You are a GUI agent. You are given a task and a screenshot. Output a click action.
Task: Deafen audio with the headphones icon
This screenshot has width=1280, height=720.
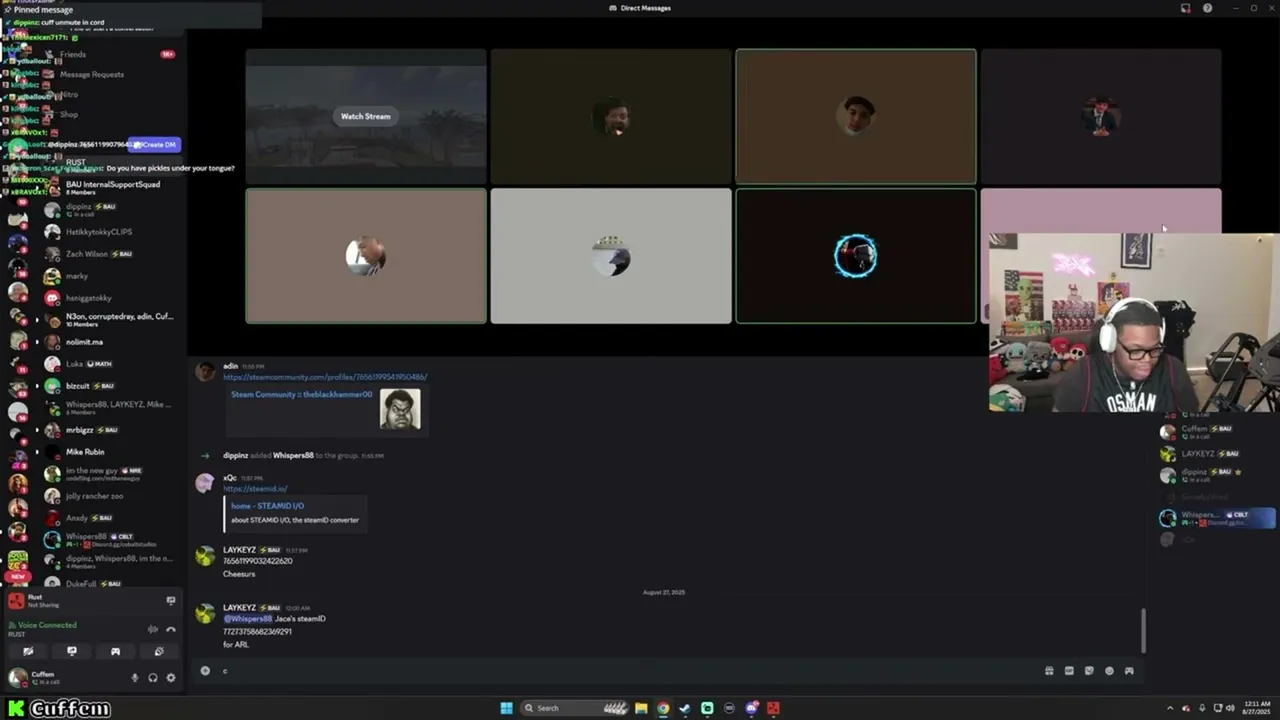click(x=153, y=677)
